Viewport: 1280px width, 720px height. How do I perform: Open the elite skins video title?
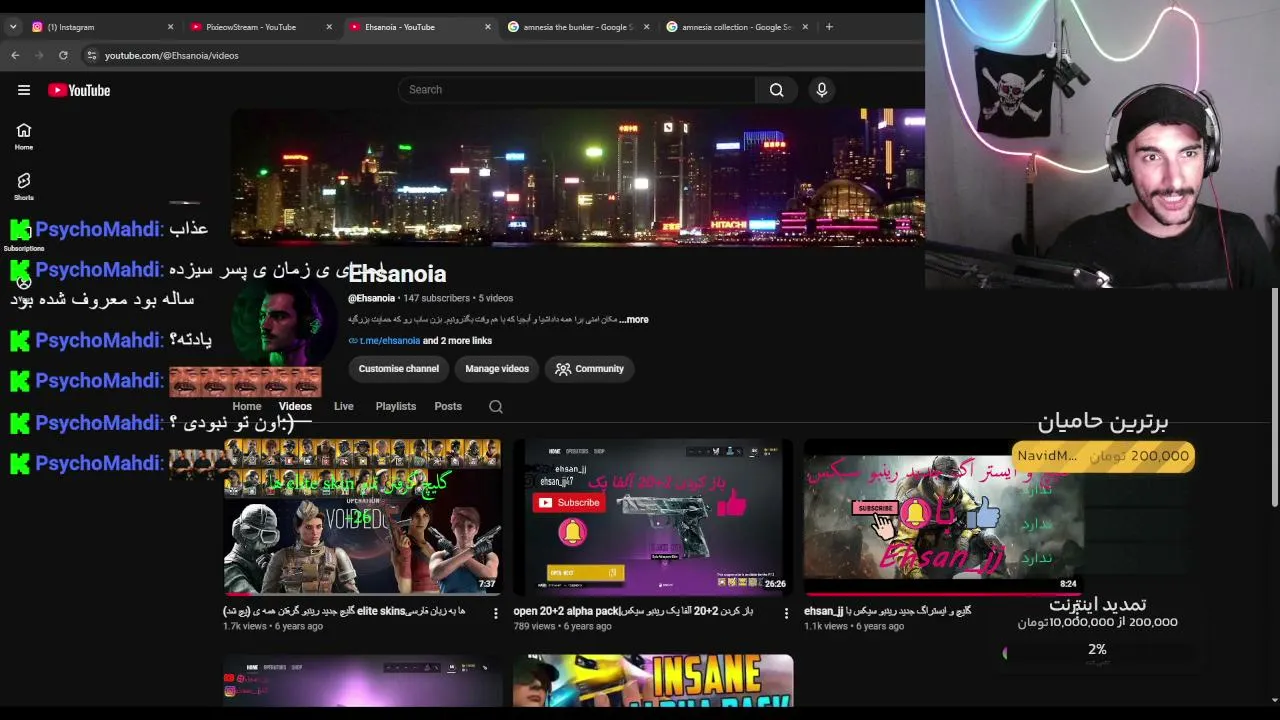point(344,611)
